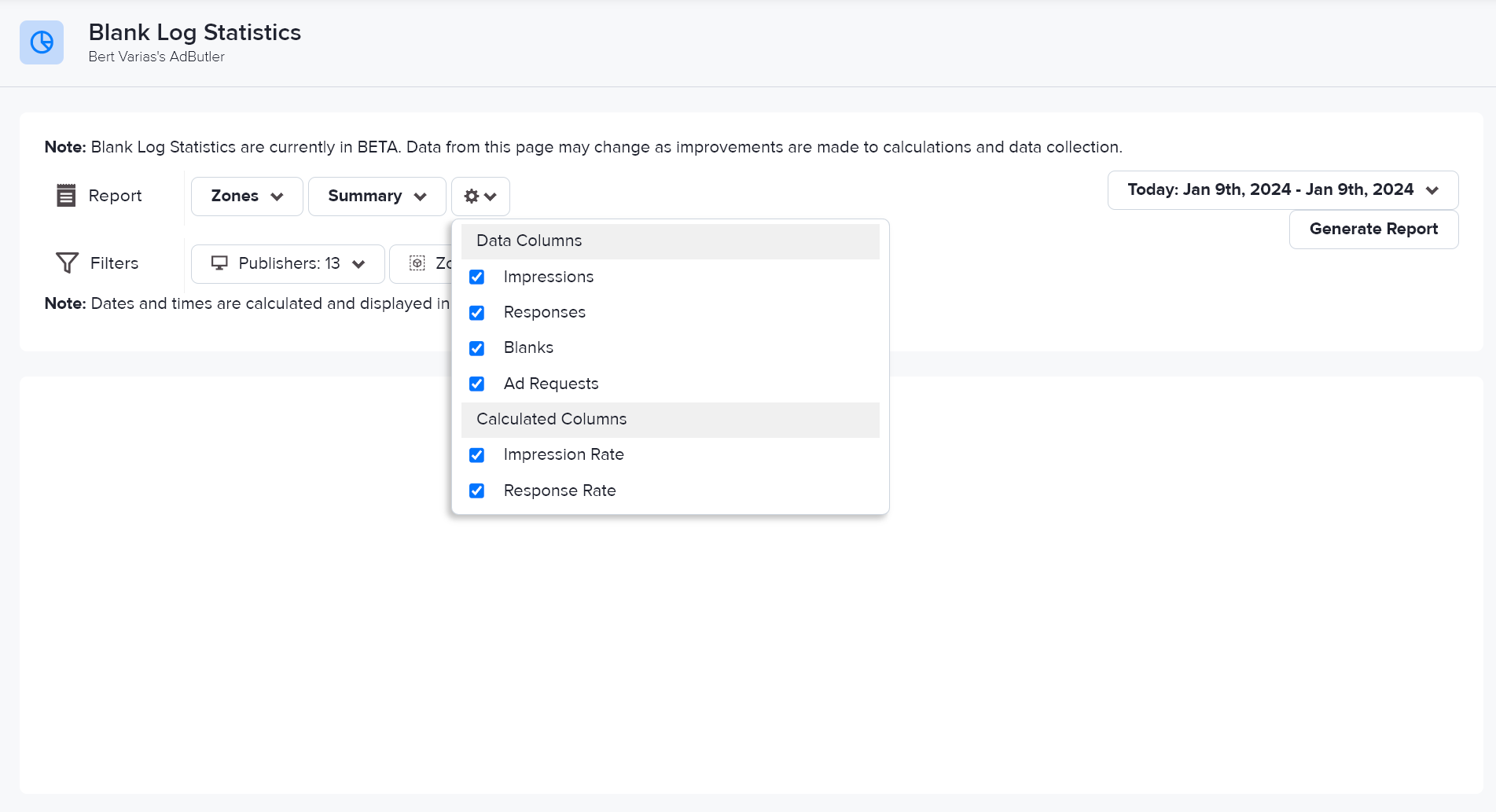Viewport: 1496px width, 812px height.
Task: Uncheck the Responses checkbox
Action: tap(476, 313)
